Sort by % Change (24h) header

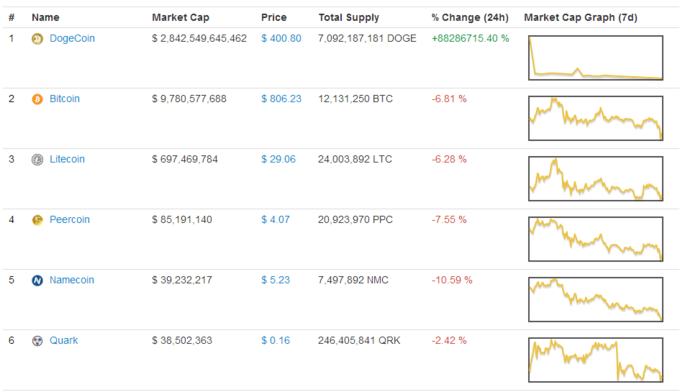[x=470, y=17]
